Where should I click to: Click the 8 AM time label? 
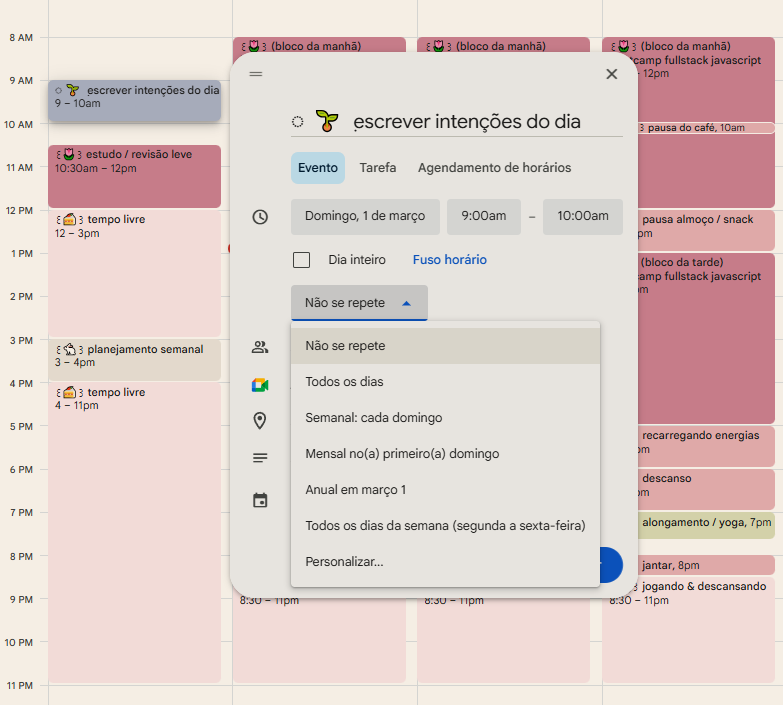(x=21, y=37)
